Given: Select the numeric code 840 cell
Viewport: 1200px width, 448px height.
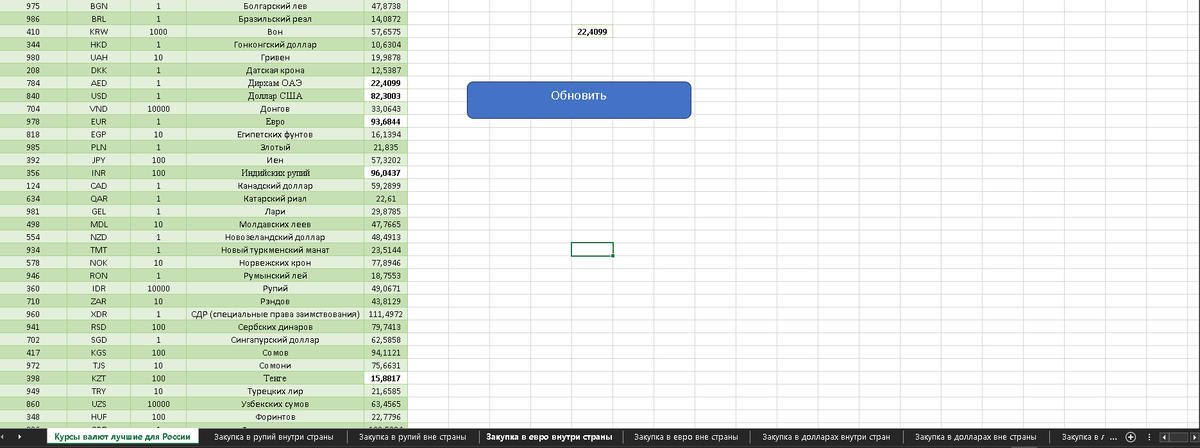Looking at the screenshot, I should [x=34, y=96].
